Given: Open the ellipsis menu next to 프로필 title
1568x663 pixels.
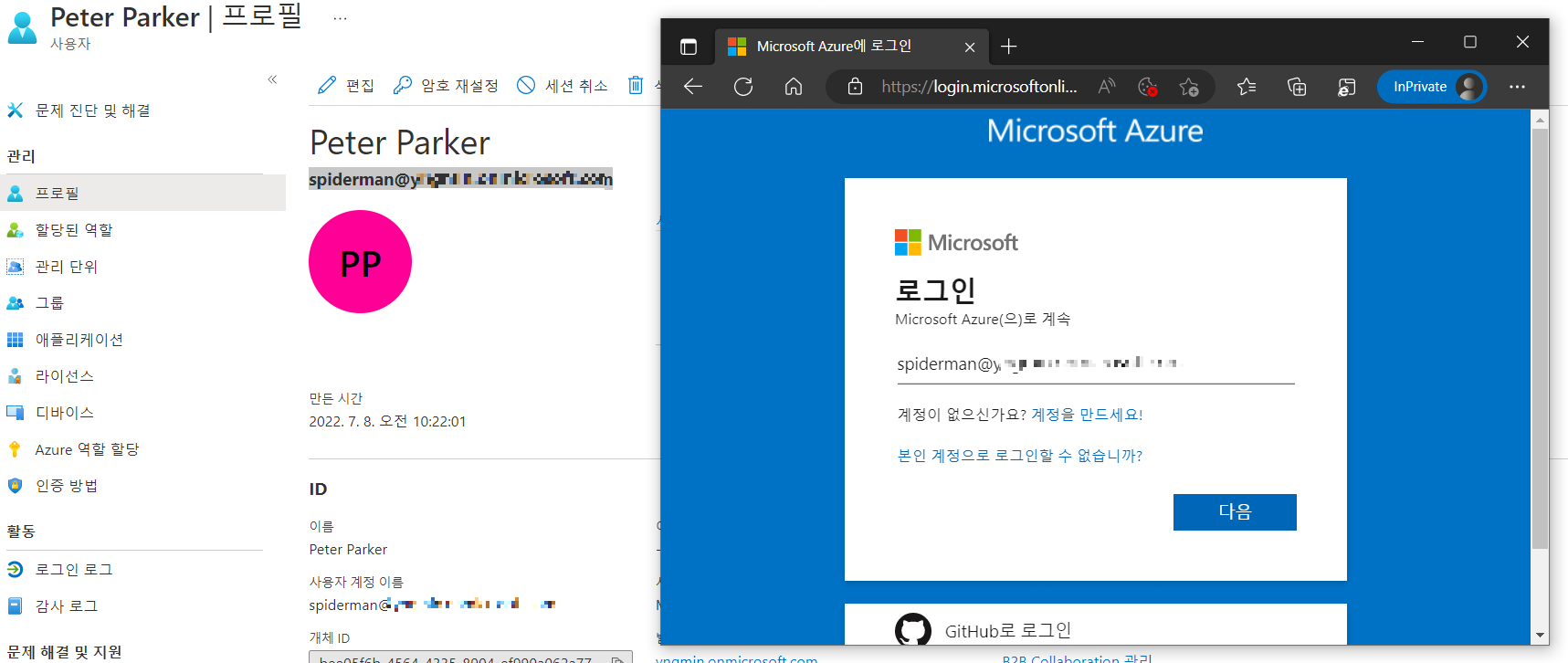Looking at the screenshot, I should click(x=340, y=18).
